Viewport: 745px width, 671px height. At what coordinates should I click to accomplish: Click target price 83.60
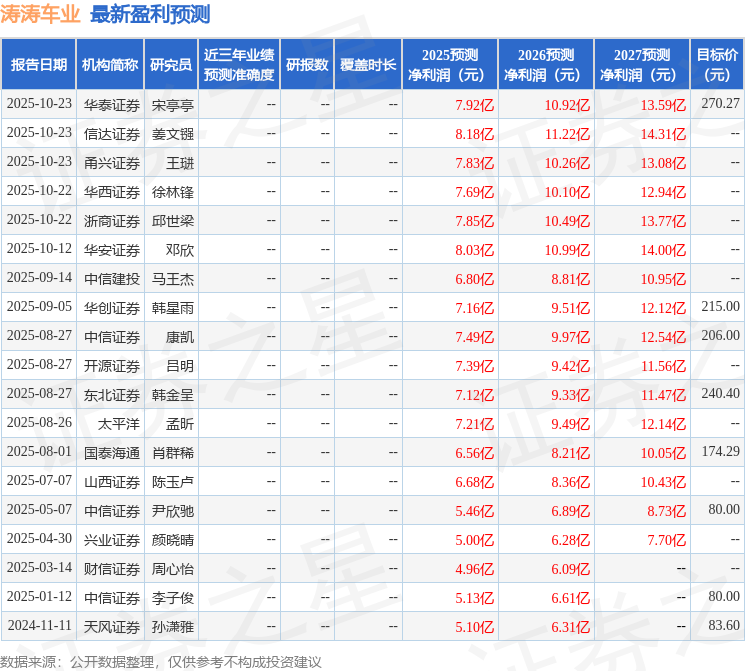[724, 625]
